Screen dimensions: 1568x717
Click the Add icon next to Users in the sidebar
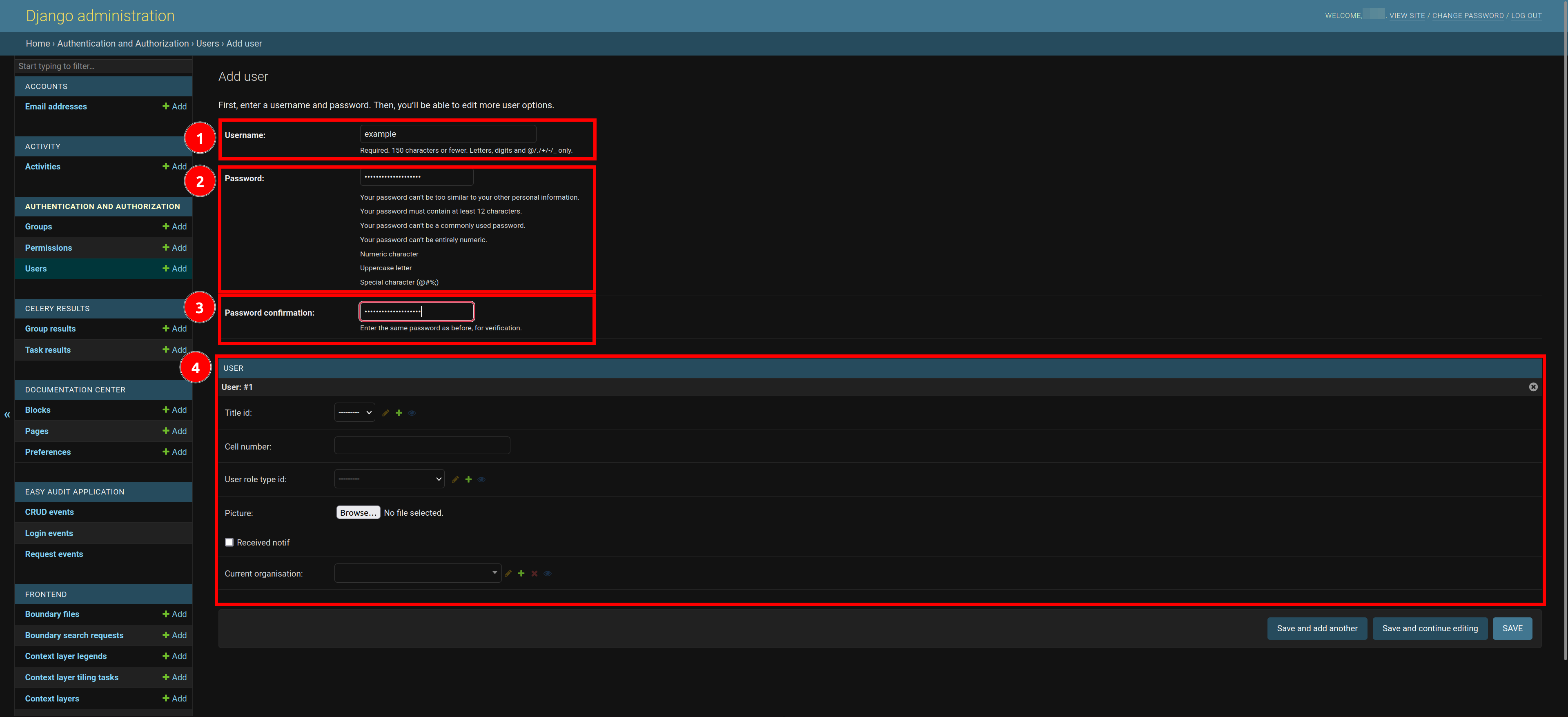click(x=175, y=268)
